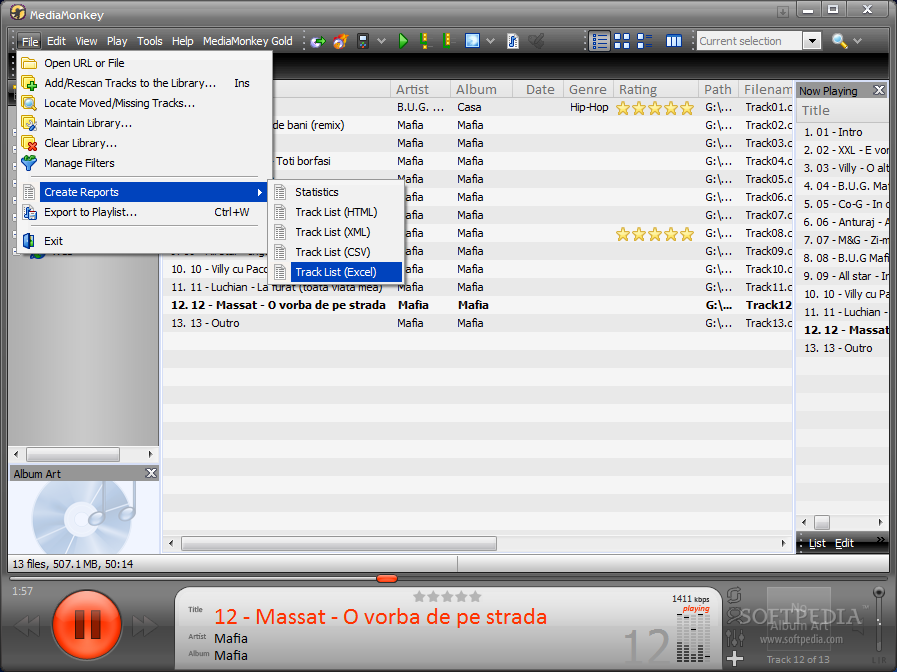This screenshot has width=897, height=672.
Task: Go to the previous track
Action: pyautogui.click(x=27, y=626)
